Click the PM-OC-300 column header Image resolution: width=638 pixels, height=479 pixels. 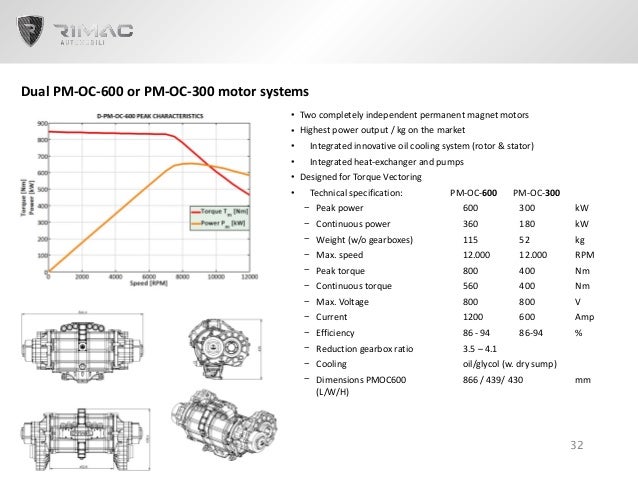(x=537, y=192)
